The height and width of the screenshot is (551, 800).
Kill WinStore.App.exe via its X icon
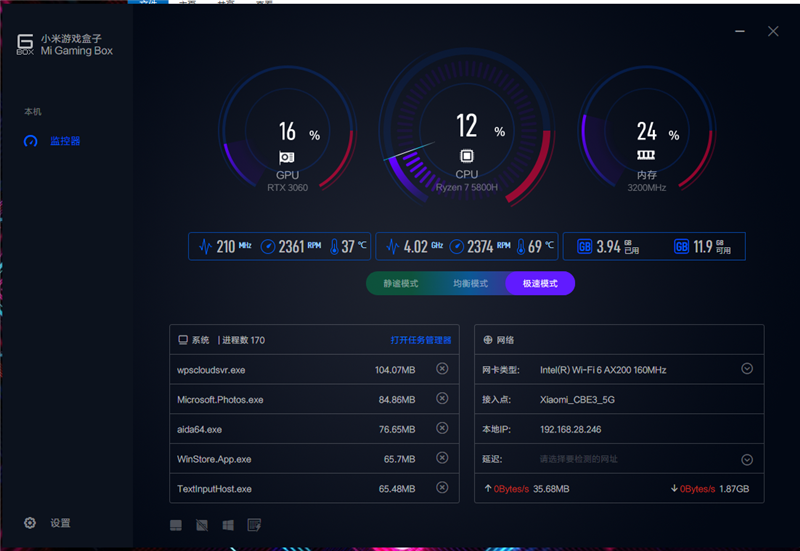coord(442,458)
